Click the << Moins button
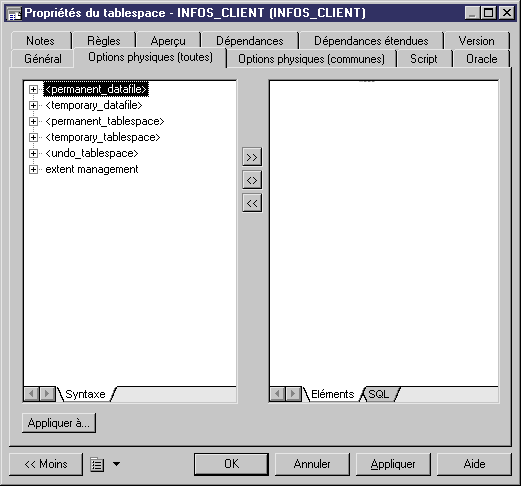Screen dimensions: 521x486 click(46, 464)
